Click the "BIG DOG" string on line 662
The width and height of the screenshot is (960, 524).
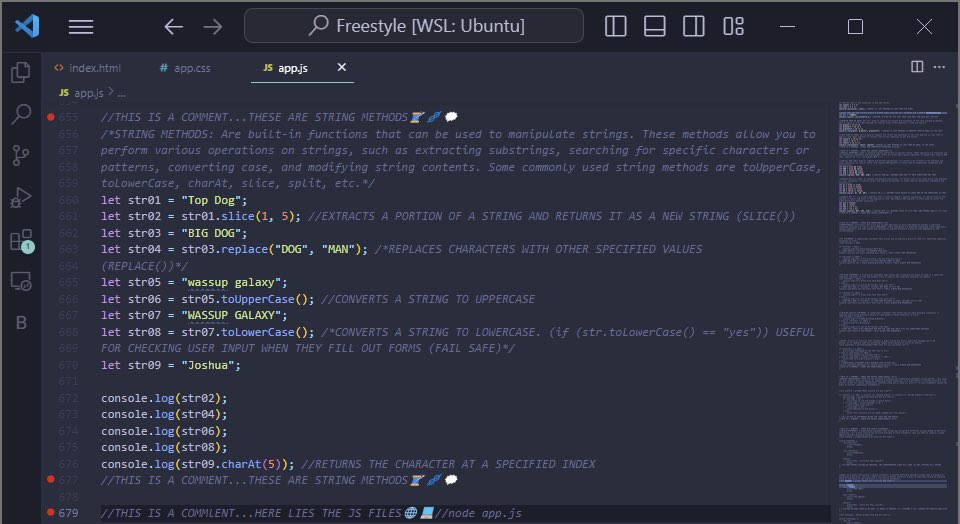(211, 233)
